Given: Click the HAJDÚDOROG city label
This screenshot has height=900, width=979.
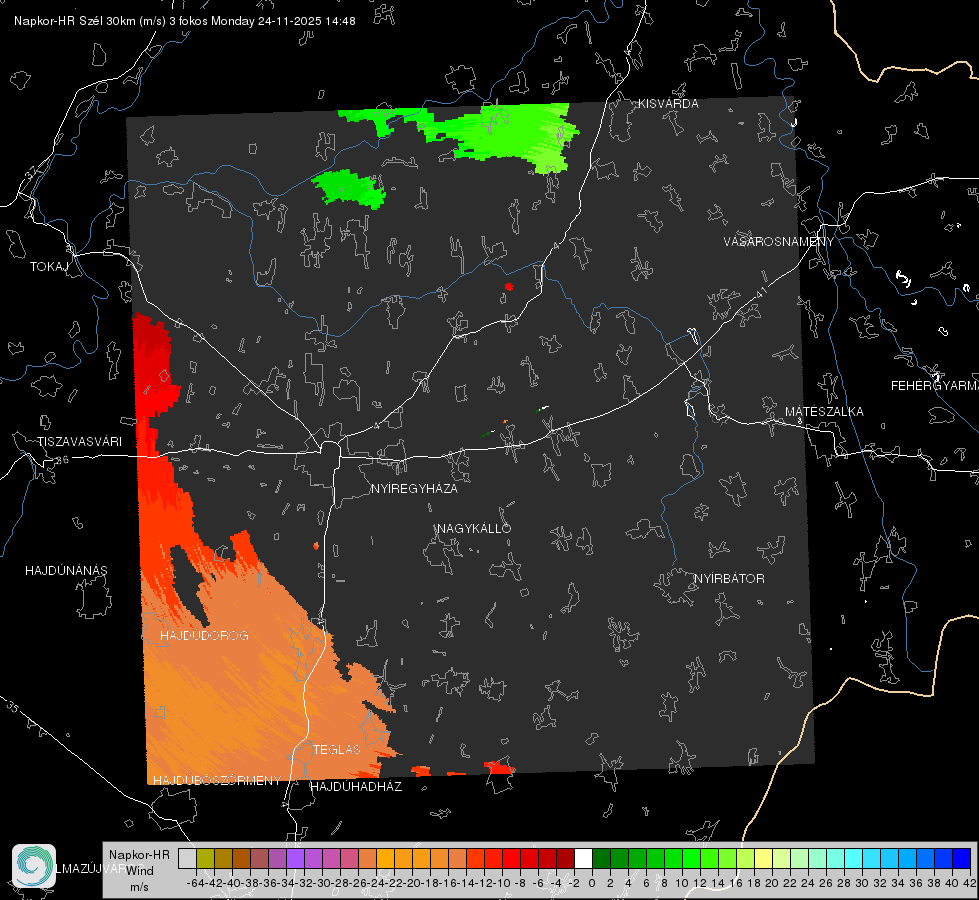Looking at the screenshot, I should click(x=204, y=635).
